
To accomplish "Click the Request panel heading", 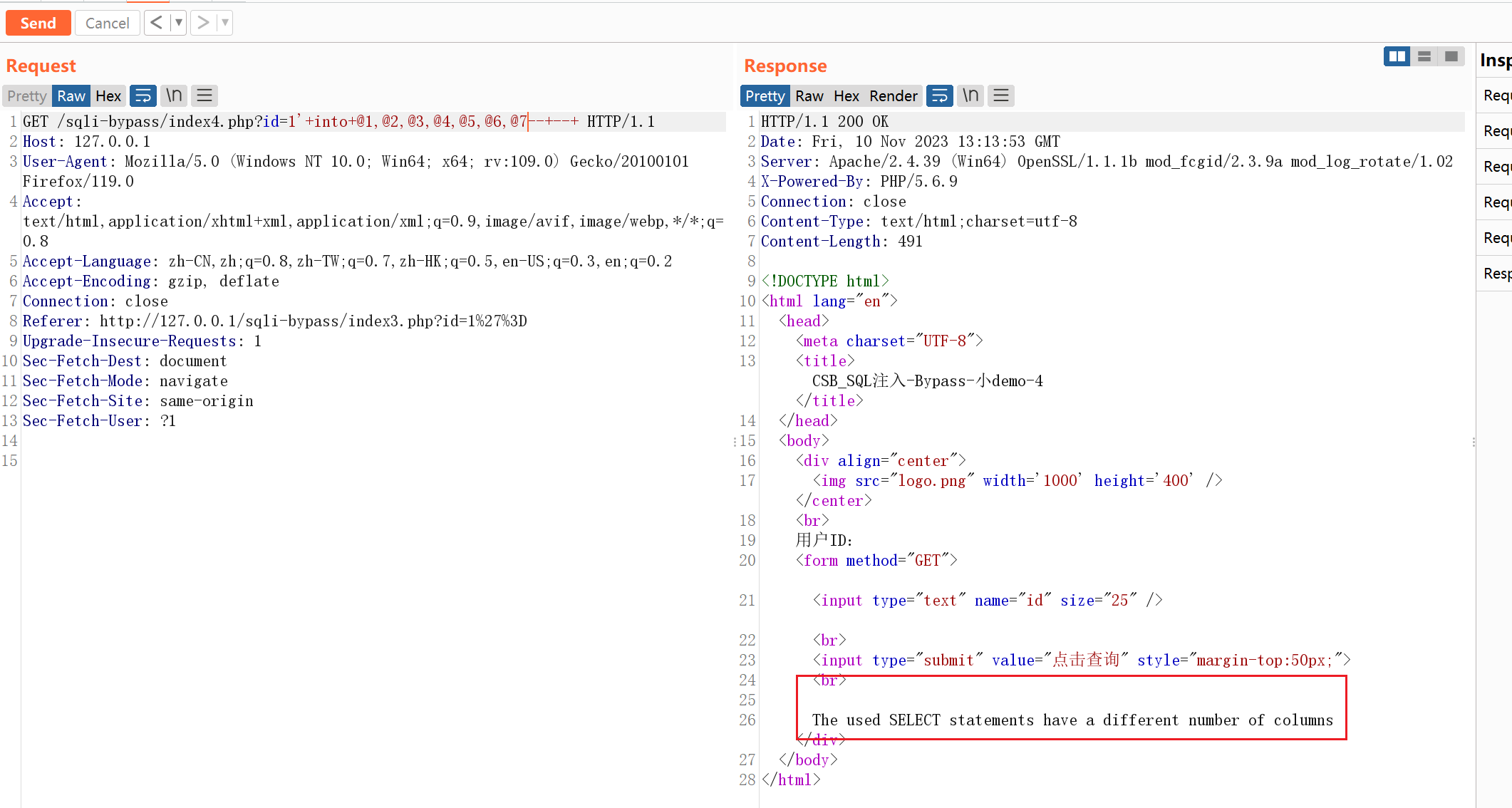I will tap(41, 66).
